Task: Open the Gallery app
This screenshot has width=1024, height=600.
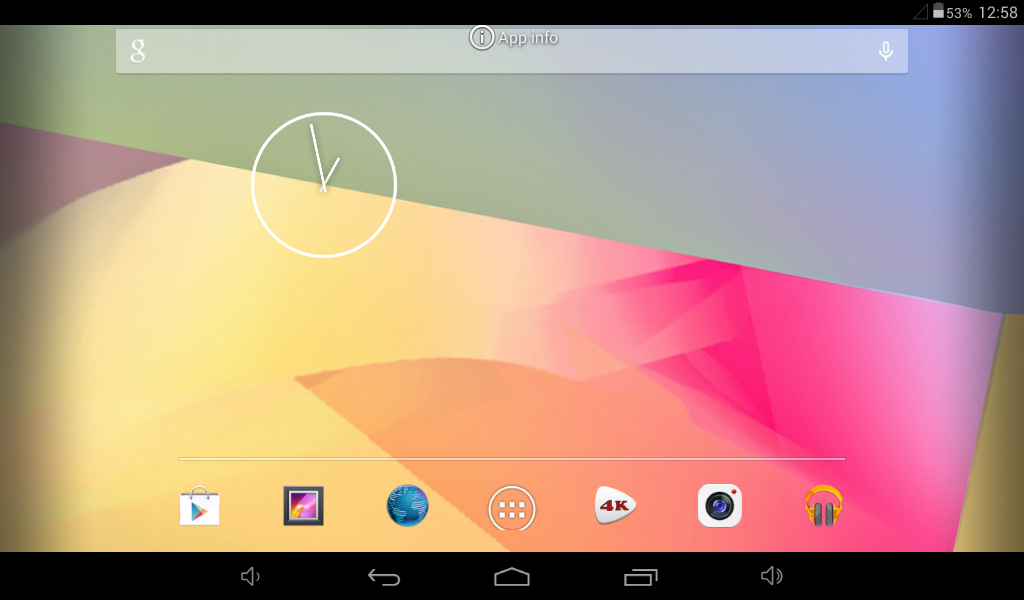Action: click(x=303, y=506)
